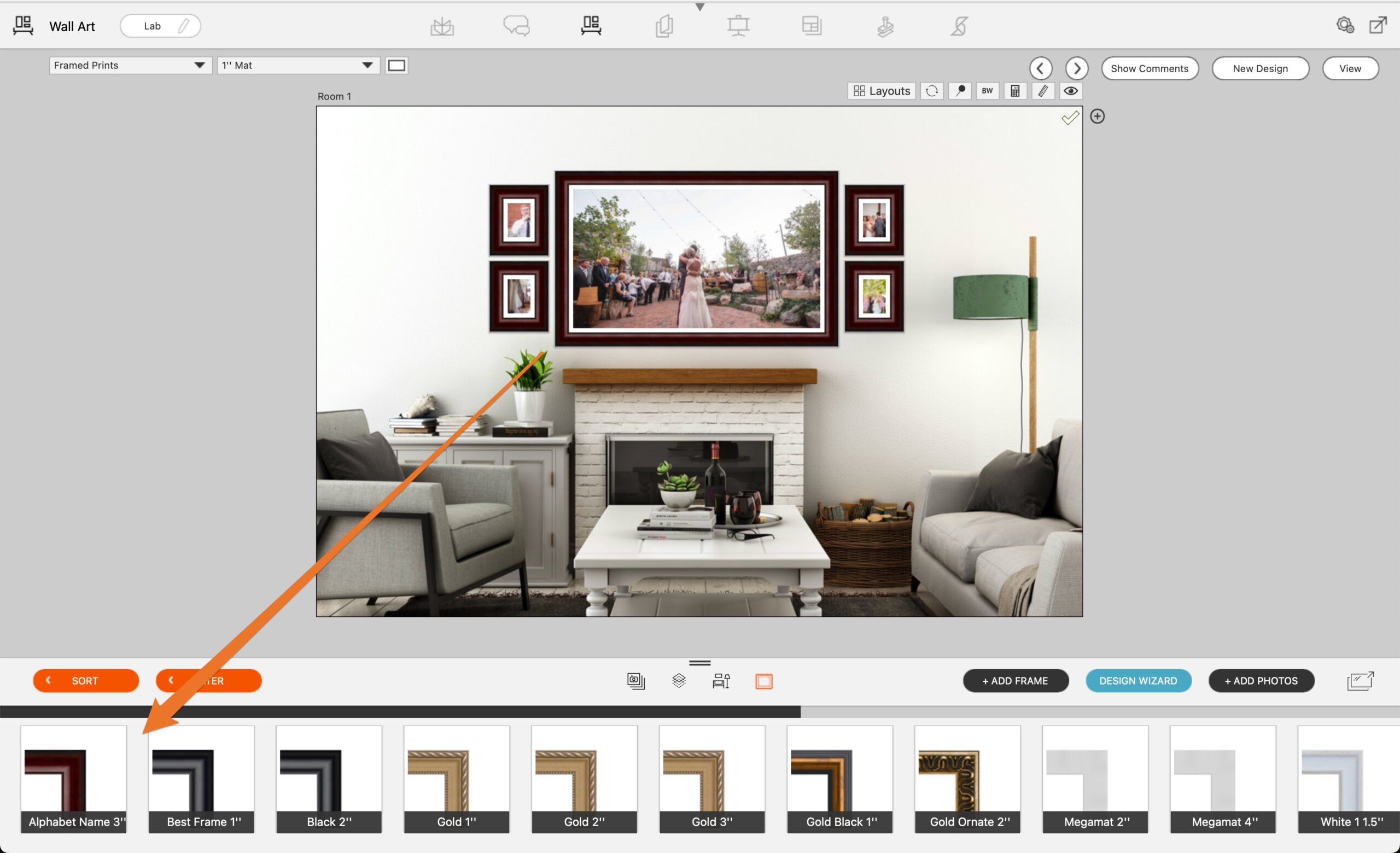Select the orange frames panel icon

763,680
